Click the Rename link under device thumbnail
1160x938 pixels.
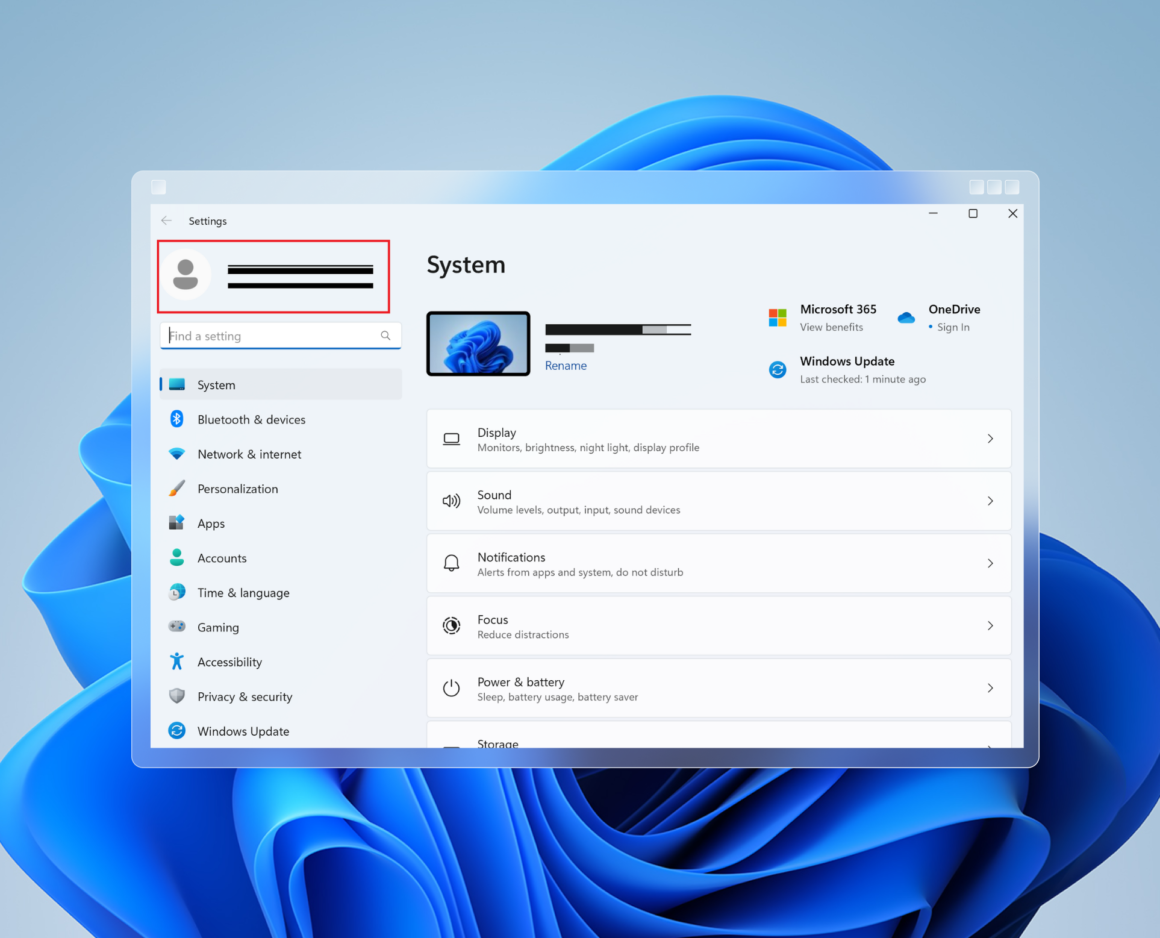click(566, 365)
